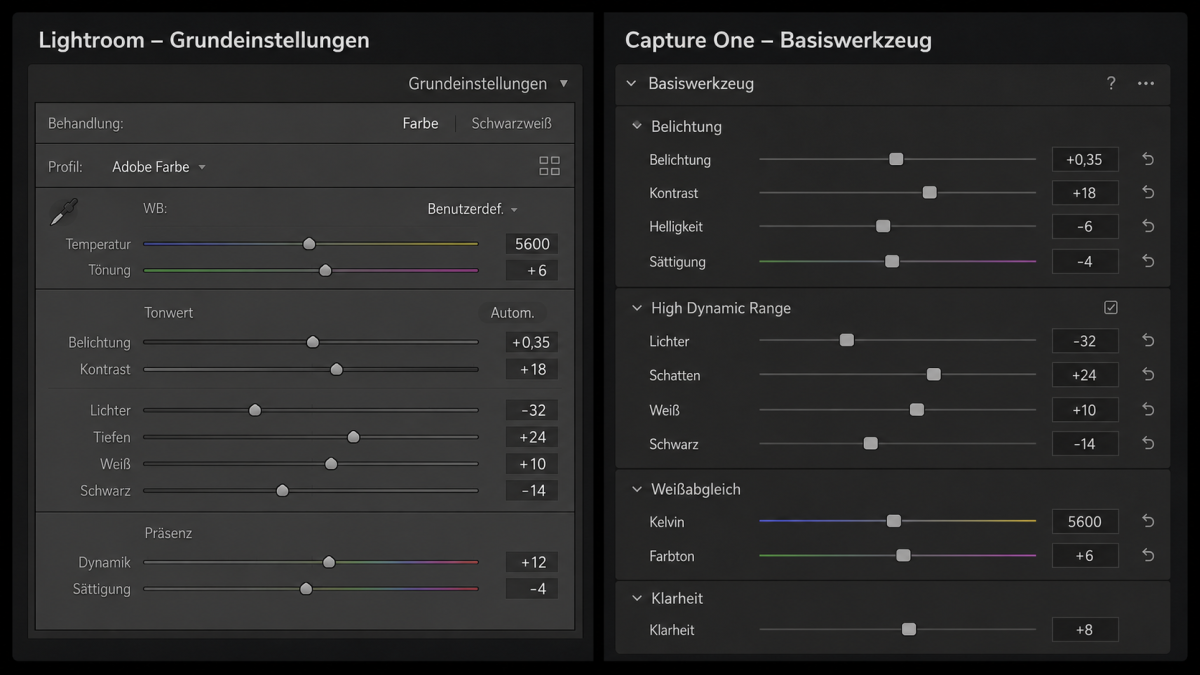Click the Helligkeit slider handle
Screen dimensions: 1200x675
883,227
